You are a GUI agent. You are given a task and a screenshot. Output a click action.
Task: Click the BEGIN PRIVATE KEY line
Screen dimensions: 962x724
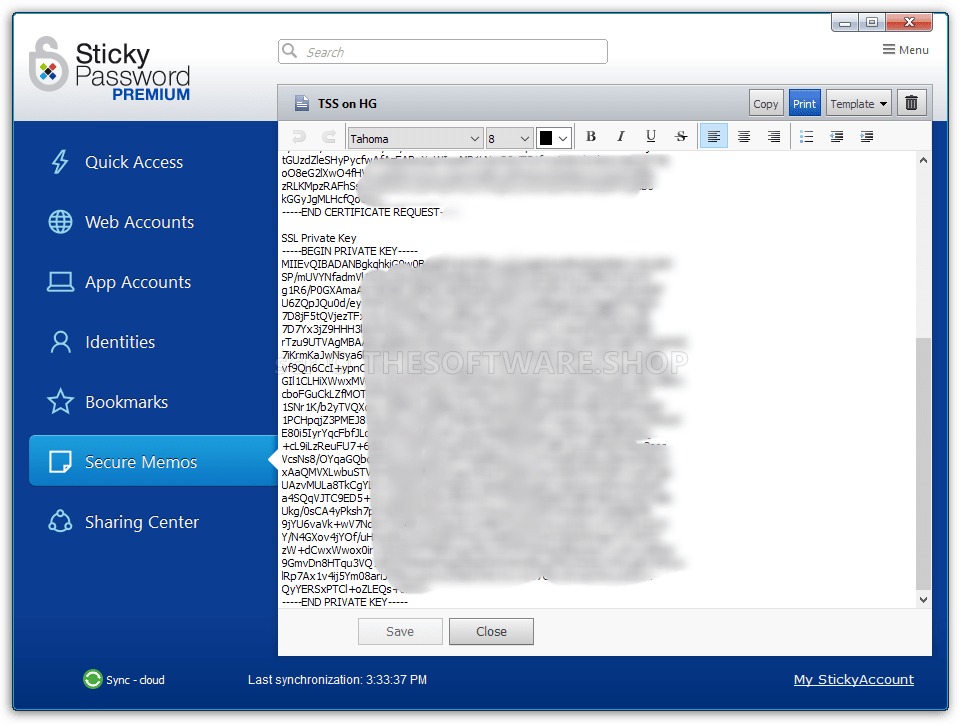(x=350, y=251)
